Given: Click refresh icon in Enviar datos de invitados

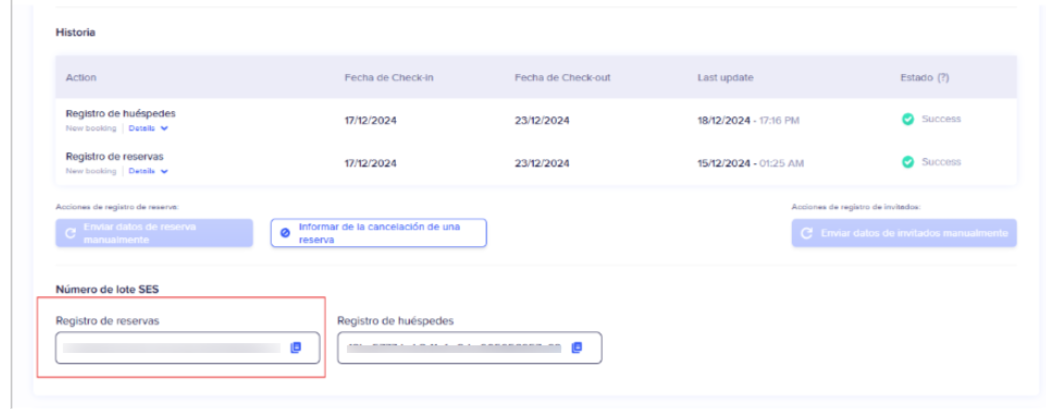Looking at the screenshot, I should 806,234.
